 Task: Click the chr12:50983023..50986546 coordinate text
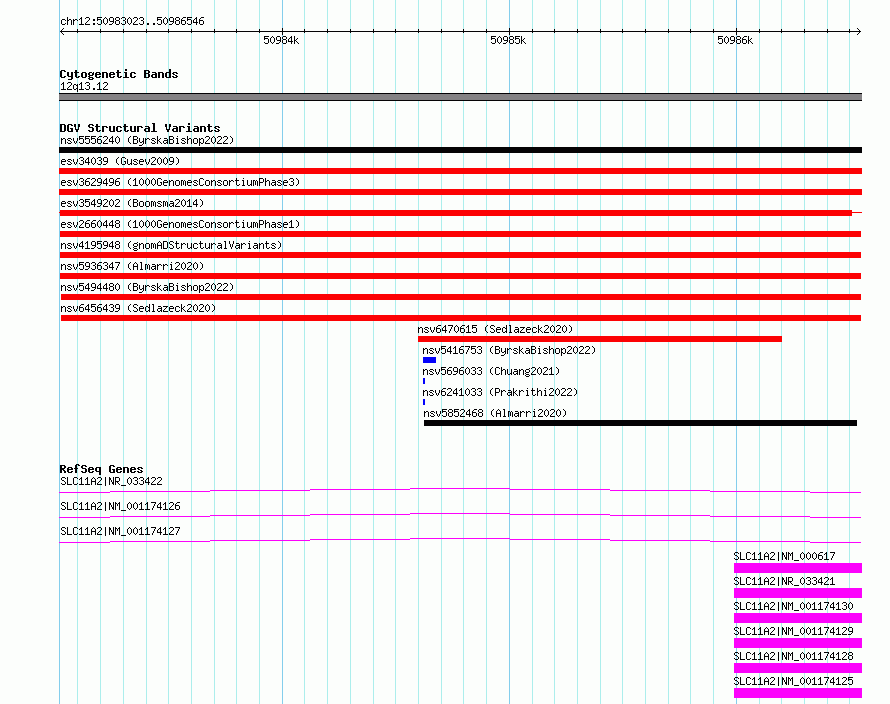(132, 21)
